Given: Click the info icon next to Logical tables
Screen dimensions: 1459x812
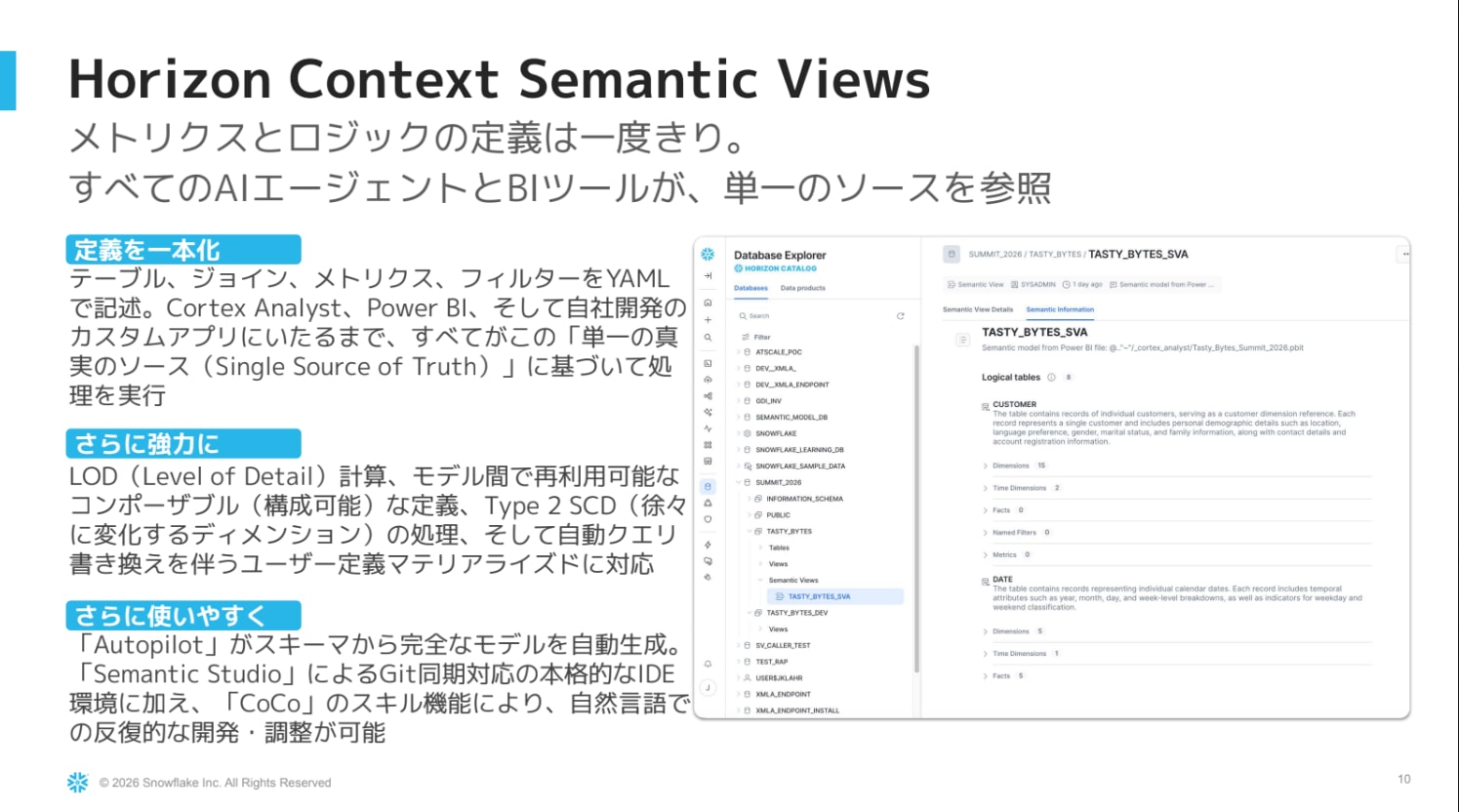Looking at the screenshot, I should point(1051,378).
